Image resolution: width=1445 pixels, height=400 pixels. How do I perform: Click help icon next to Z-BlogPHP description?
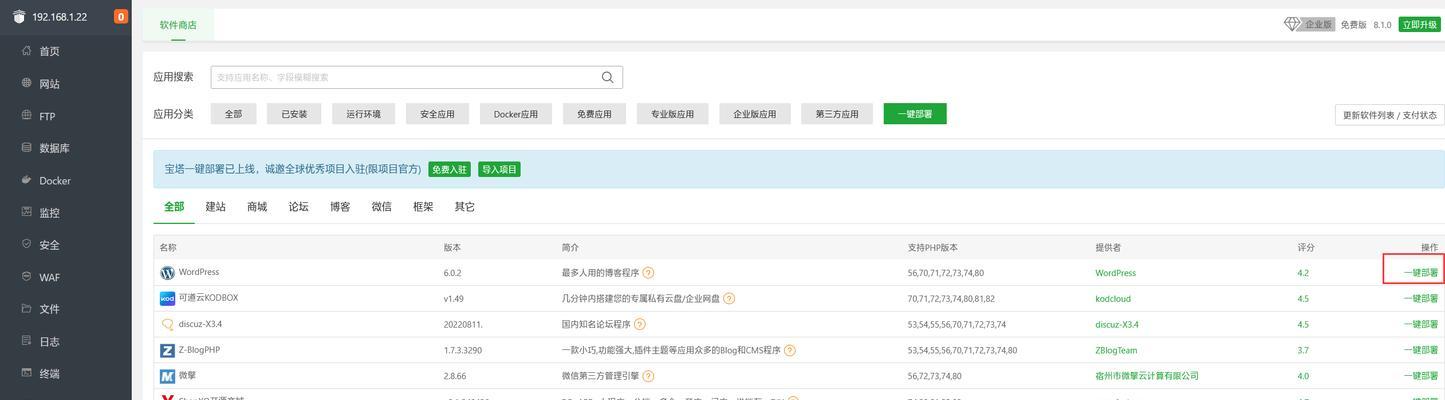coord(790,350)
